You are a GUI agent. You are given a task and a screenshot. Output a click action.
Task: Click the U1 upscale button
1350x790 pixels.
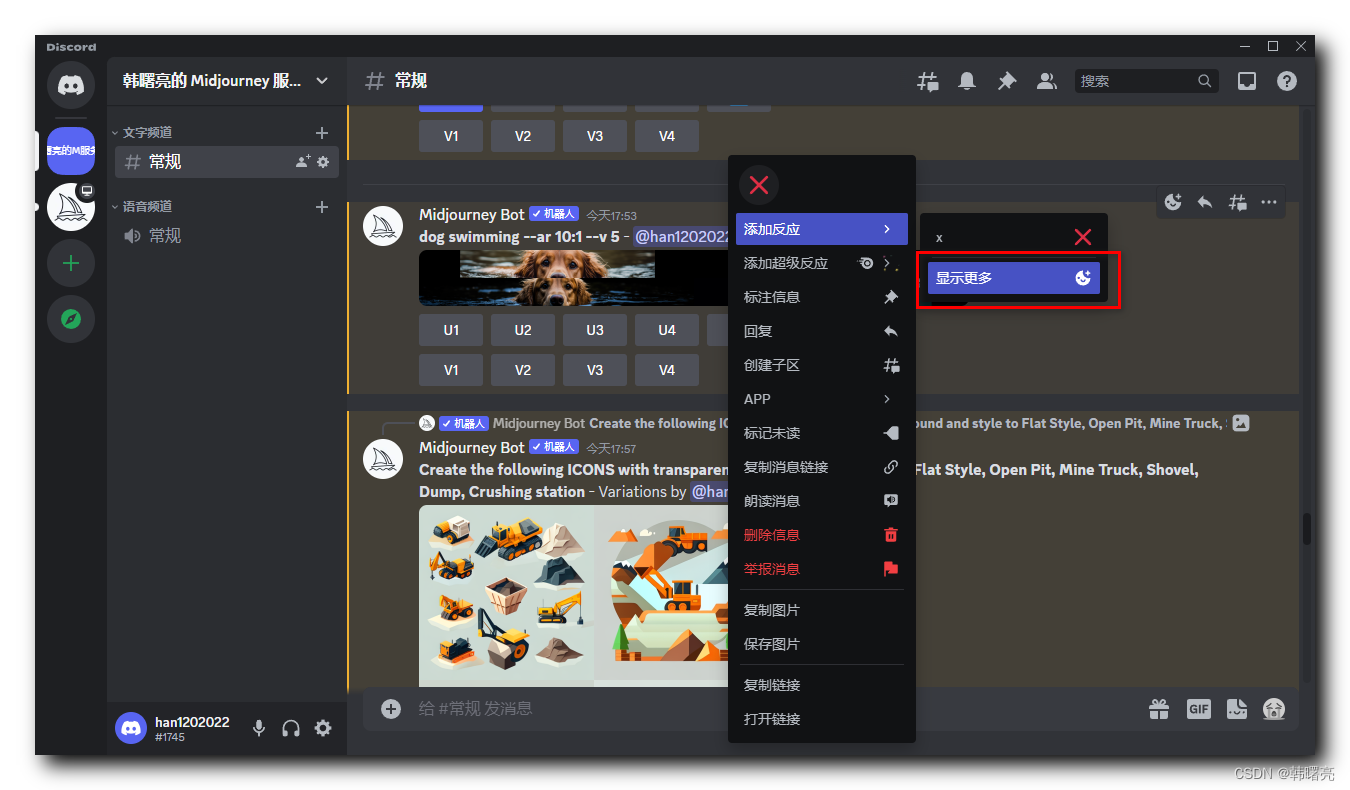[451, 330]
